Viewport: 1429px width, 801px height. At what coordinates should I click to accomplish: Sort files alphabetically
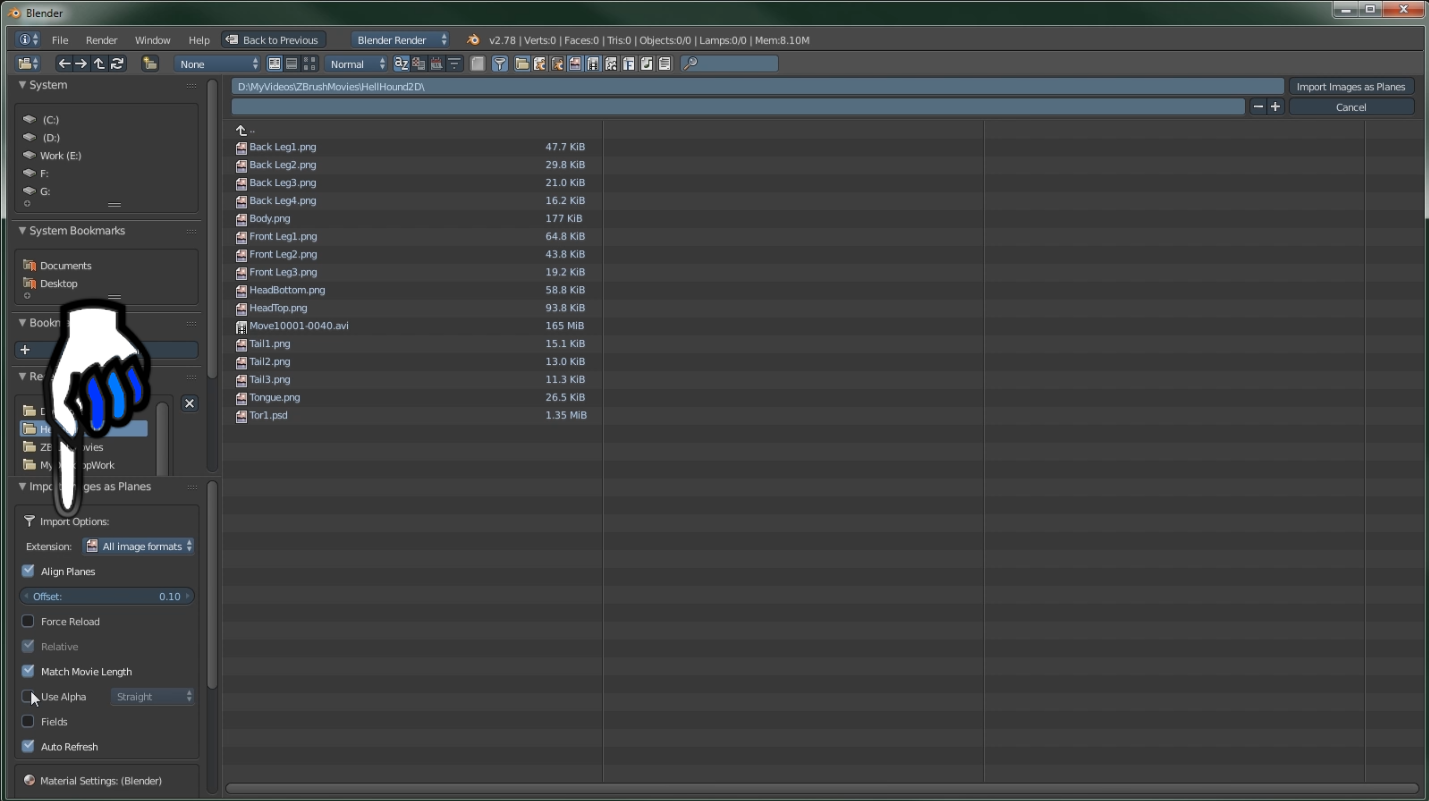click(401, 64)
